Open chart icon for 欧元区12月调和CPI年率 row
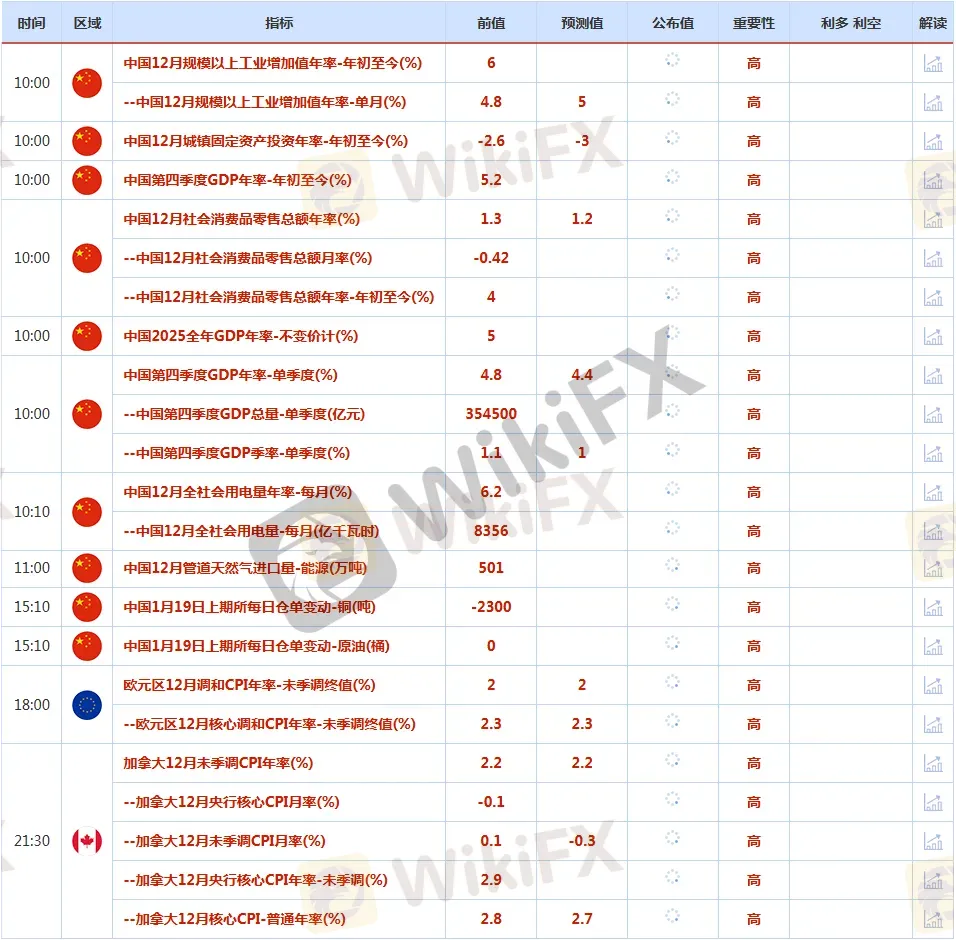This screenshot has width=956, height=940. point(933,685)
